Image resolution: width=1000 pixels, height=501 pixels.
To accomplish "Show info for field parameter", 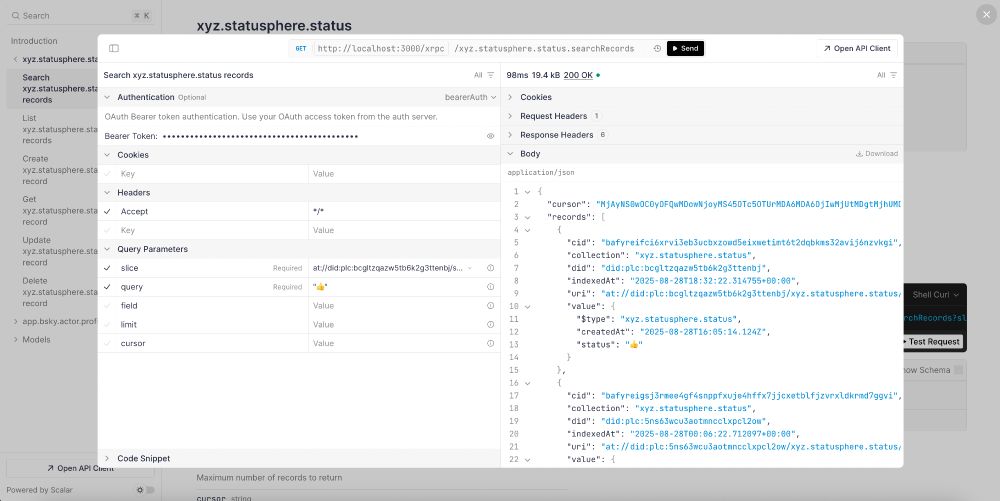I will [490, 306].
